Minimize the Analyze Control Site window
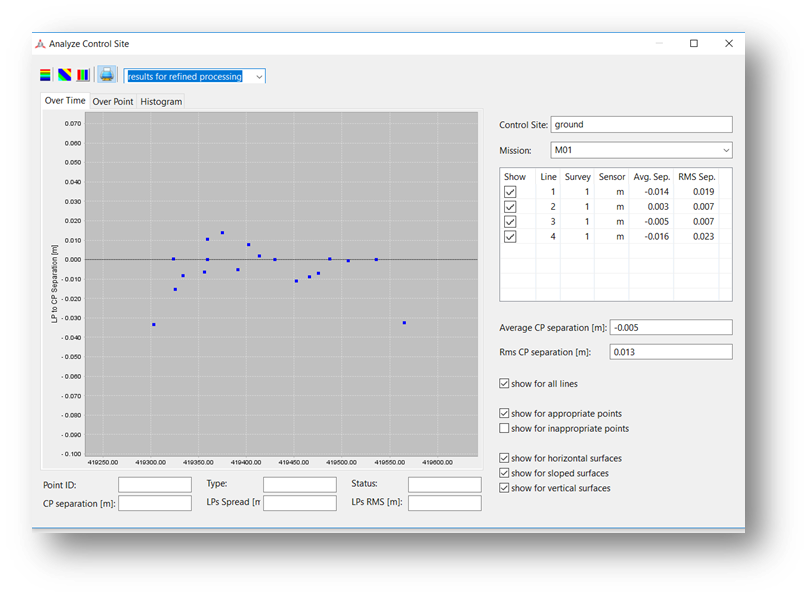The image size is (810, 598). 659,43
